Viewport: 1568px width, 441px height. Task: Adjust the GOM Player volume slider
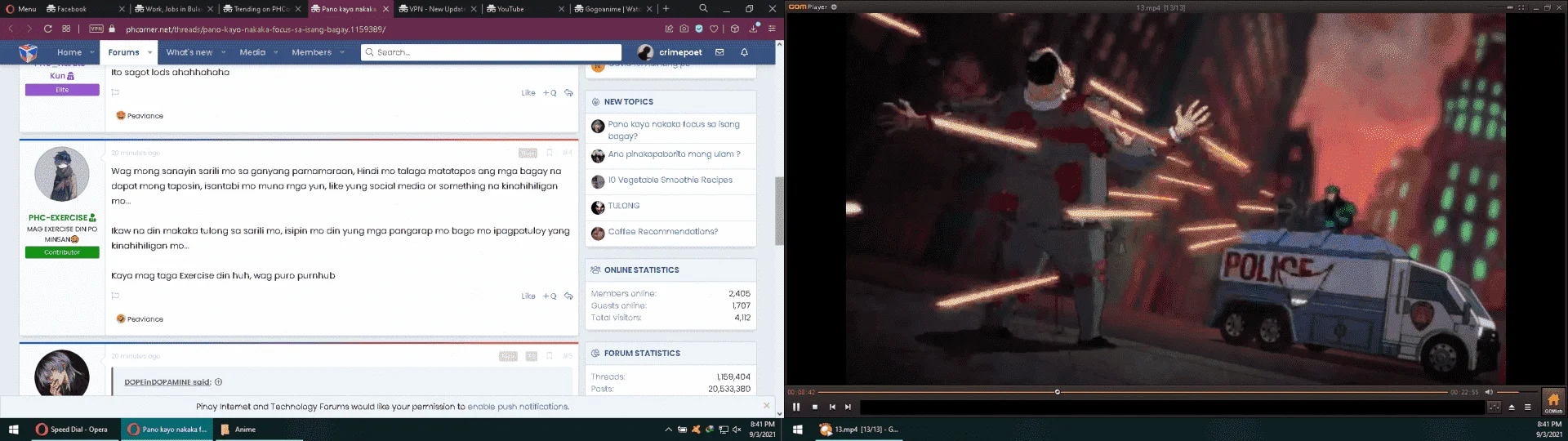tap(1517, 392)
